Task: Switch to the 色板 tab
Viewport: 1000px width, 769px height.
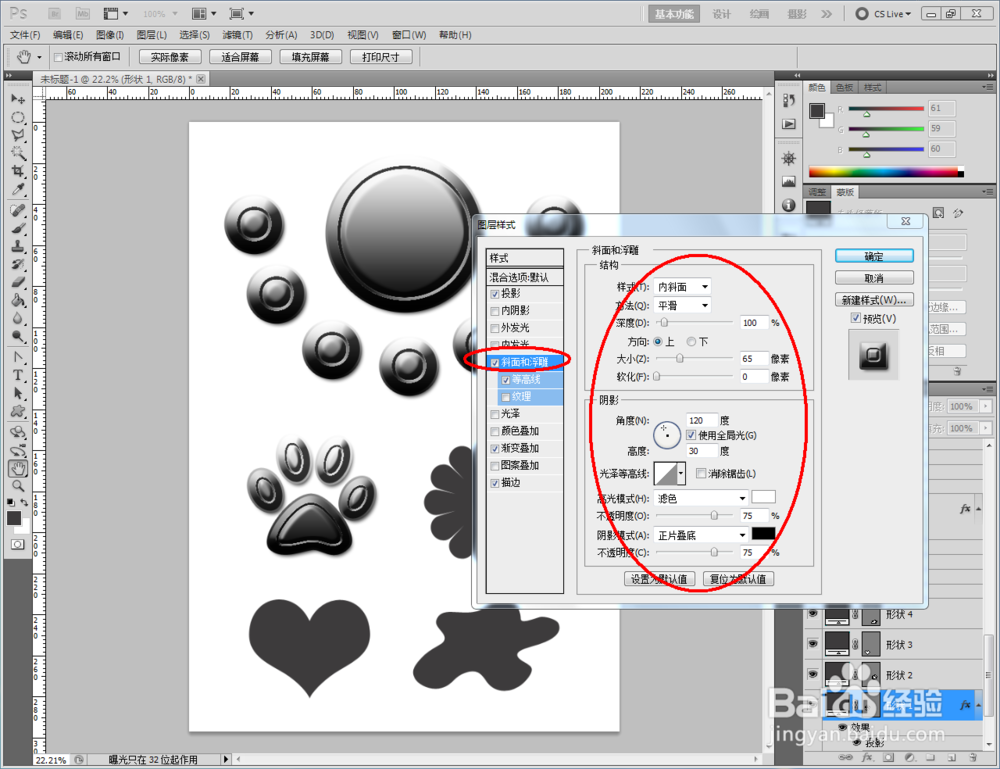Action: pyautogui.click(x=844, y=87)
